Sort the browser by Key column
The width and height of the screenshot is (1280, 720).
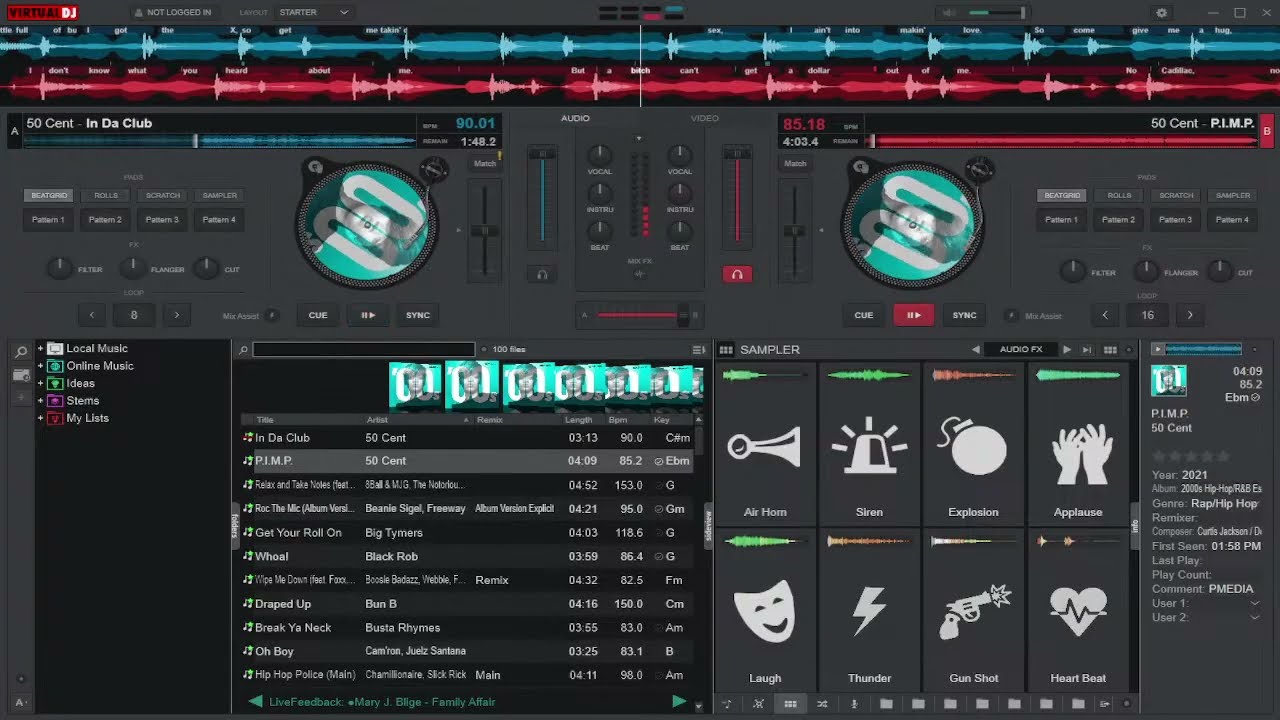pos(661,420)
